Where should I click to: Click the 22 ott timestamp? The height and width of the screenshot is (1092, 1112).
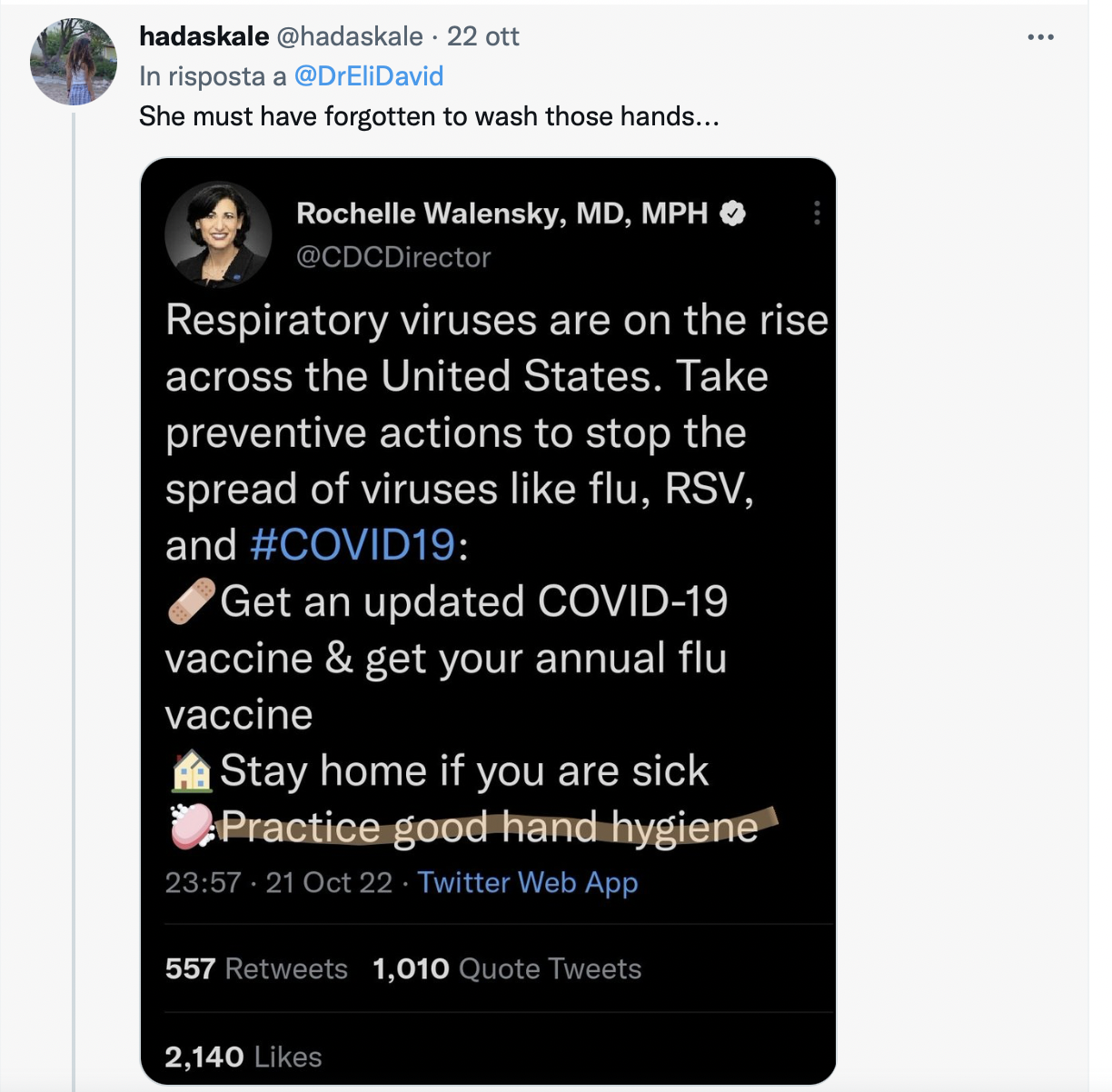tap(483, 36)
